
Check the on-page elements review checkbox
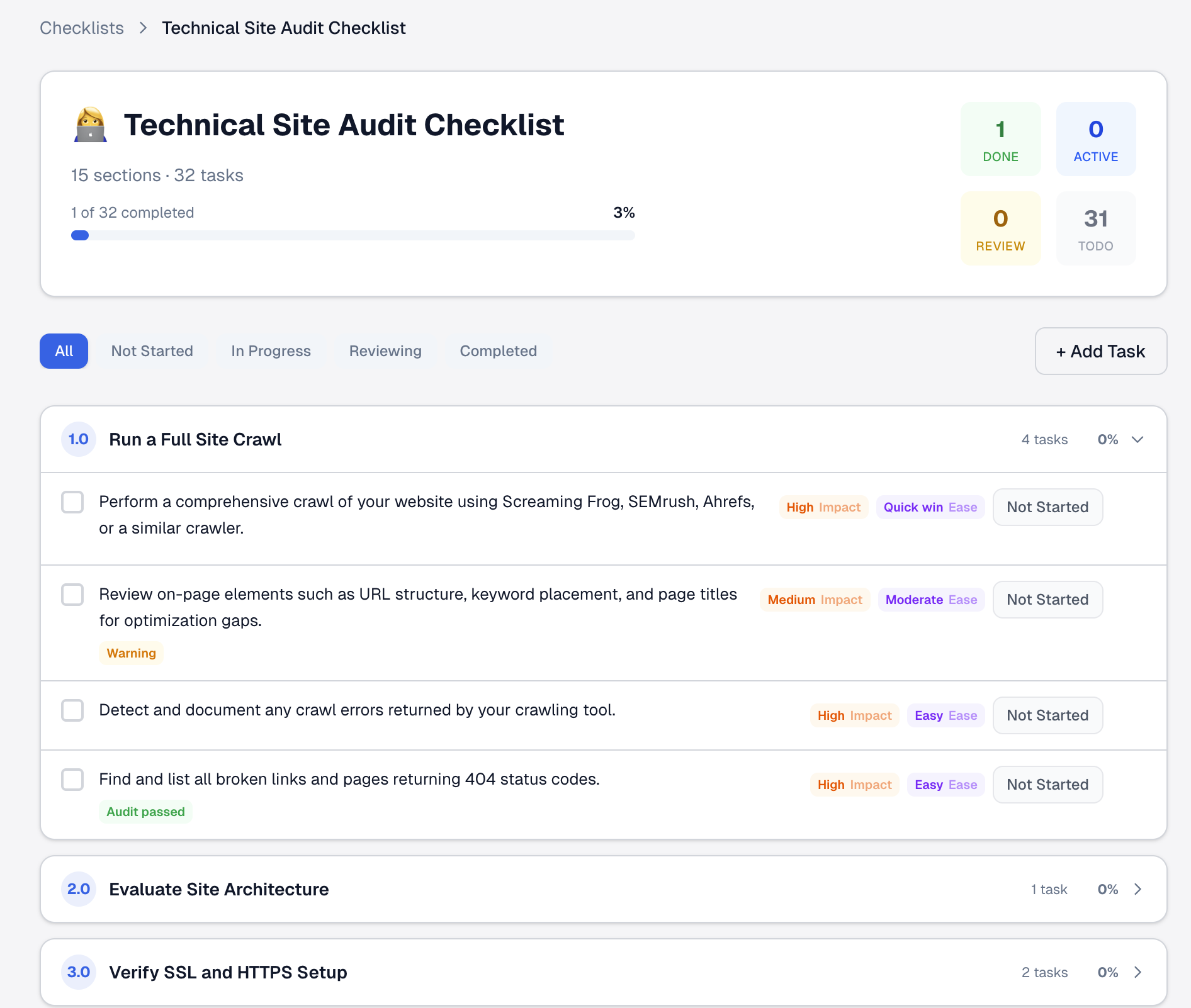point(72,595)
